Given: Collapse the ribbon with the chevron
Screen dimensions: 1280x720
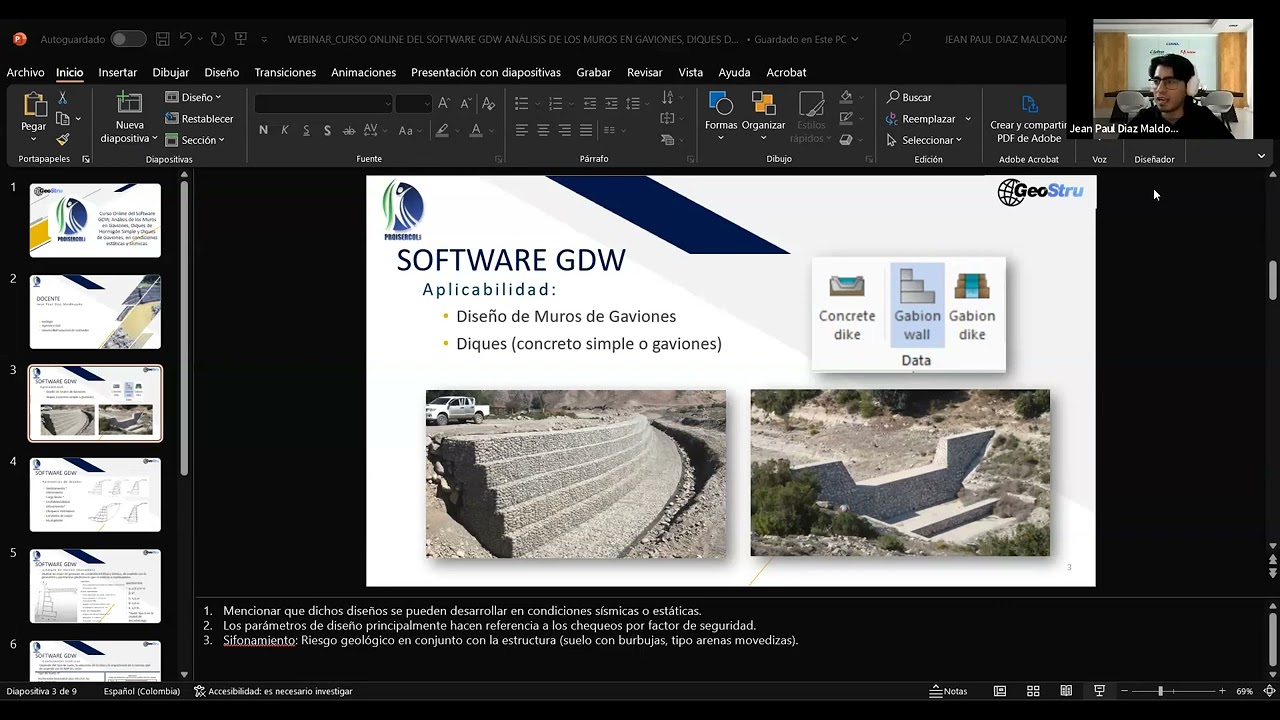Looking at the screenshot, I should [x=1261, y=156].
